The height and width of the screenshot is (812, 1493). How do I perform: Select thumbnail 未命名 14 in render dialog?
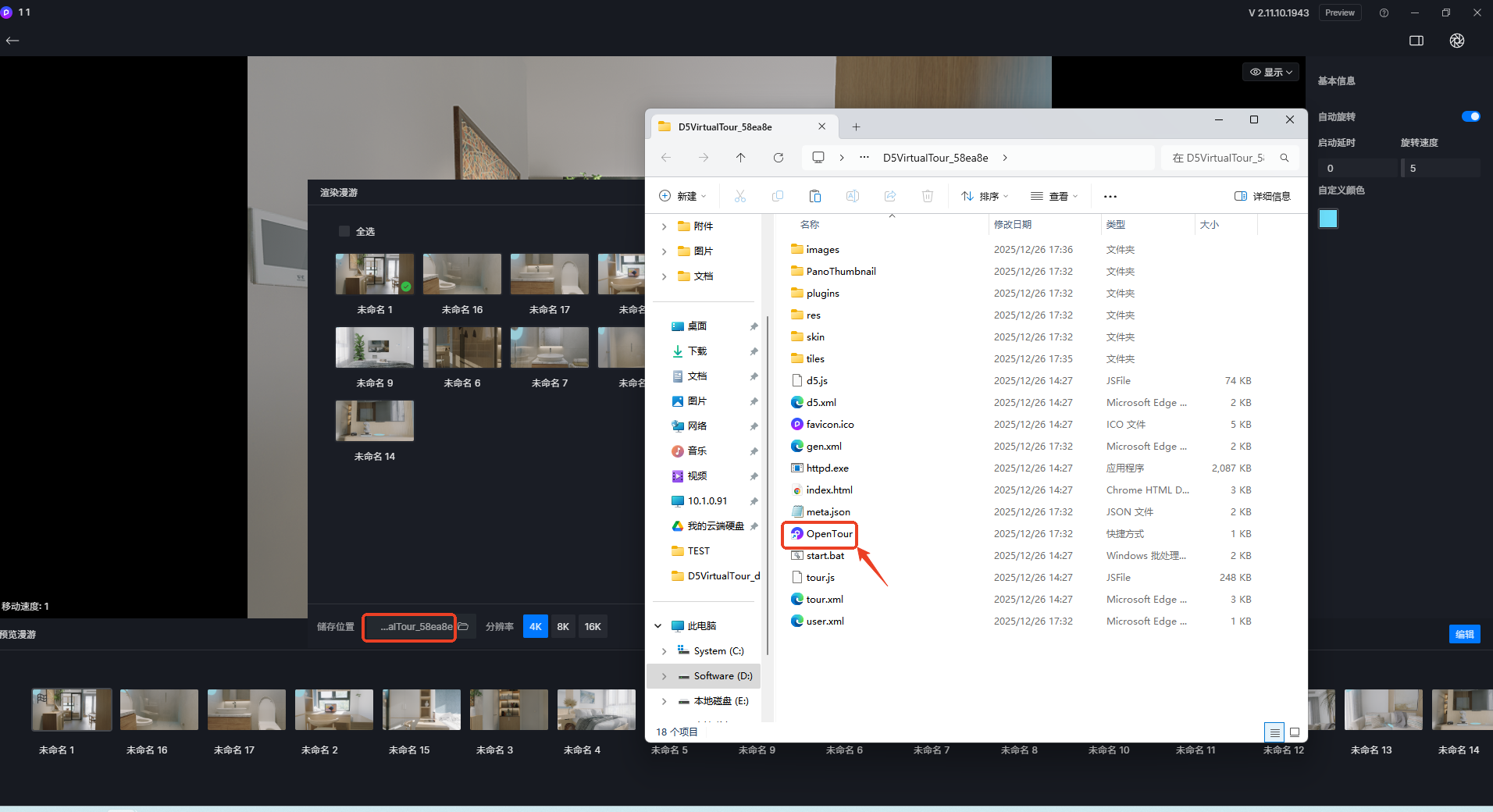[x=375, y=421]
